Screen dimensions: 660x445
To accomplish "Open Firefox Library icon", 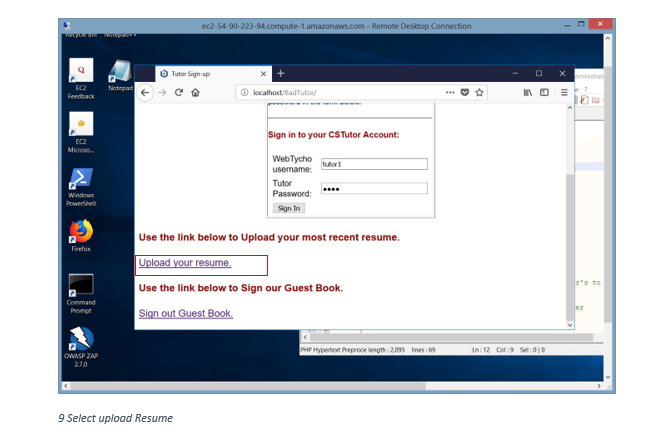I will click(527, 93).
